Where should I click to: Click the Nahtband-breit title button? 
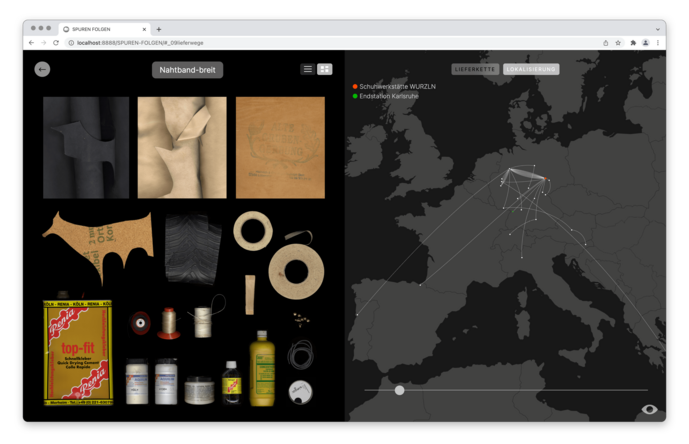coord(187,70)
